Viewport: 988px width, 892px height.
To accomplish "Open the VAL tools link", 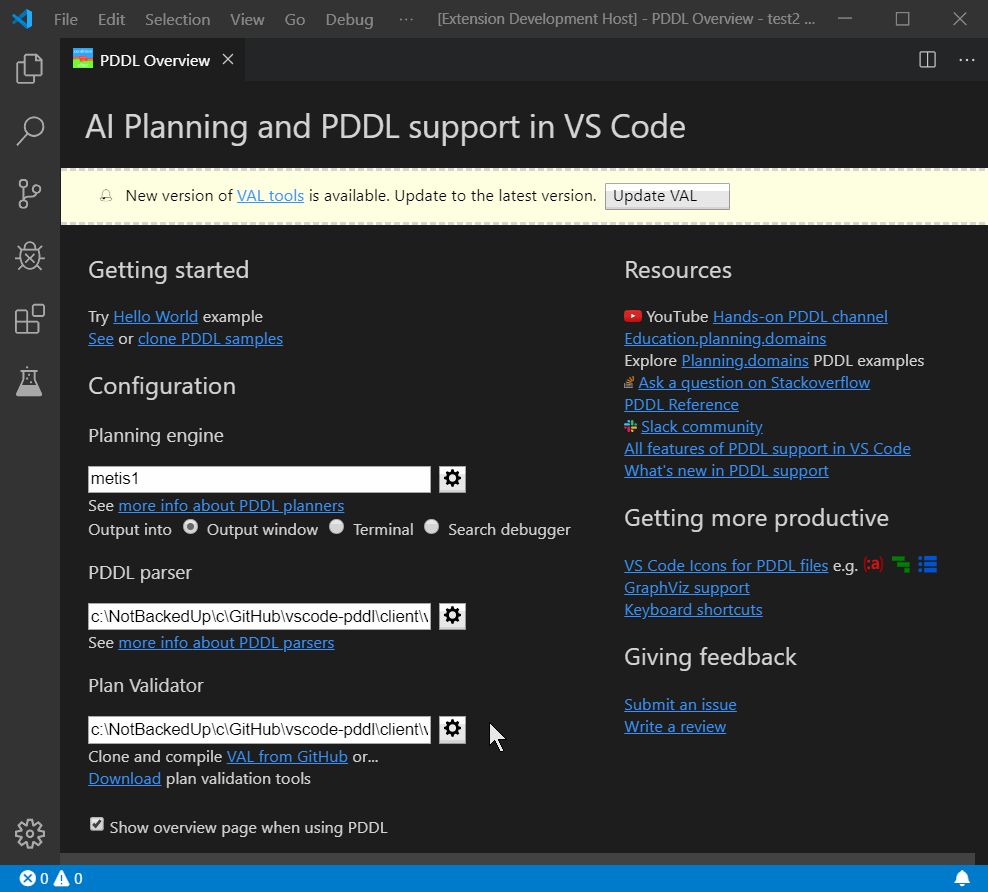I will (270, 196).
